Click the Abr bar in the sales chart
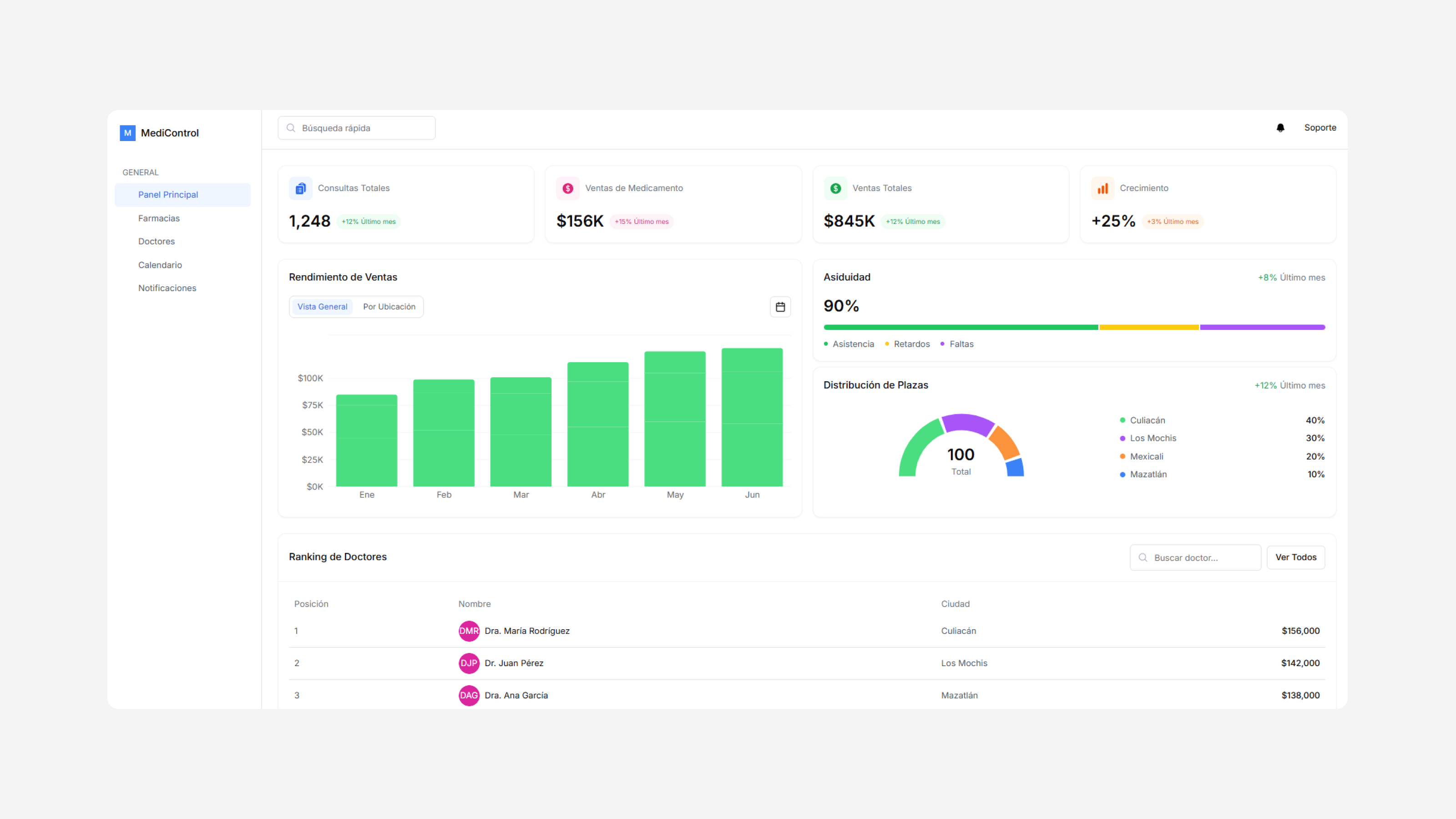The image size is (1456, 819). (x=598, y=425)
